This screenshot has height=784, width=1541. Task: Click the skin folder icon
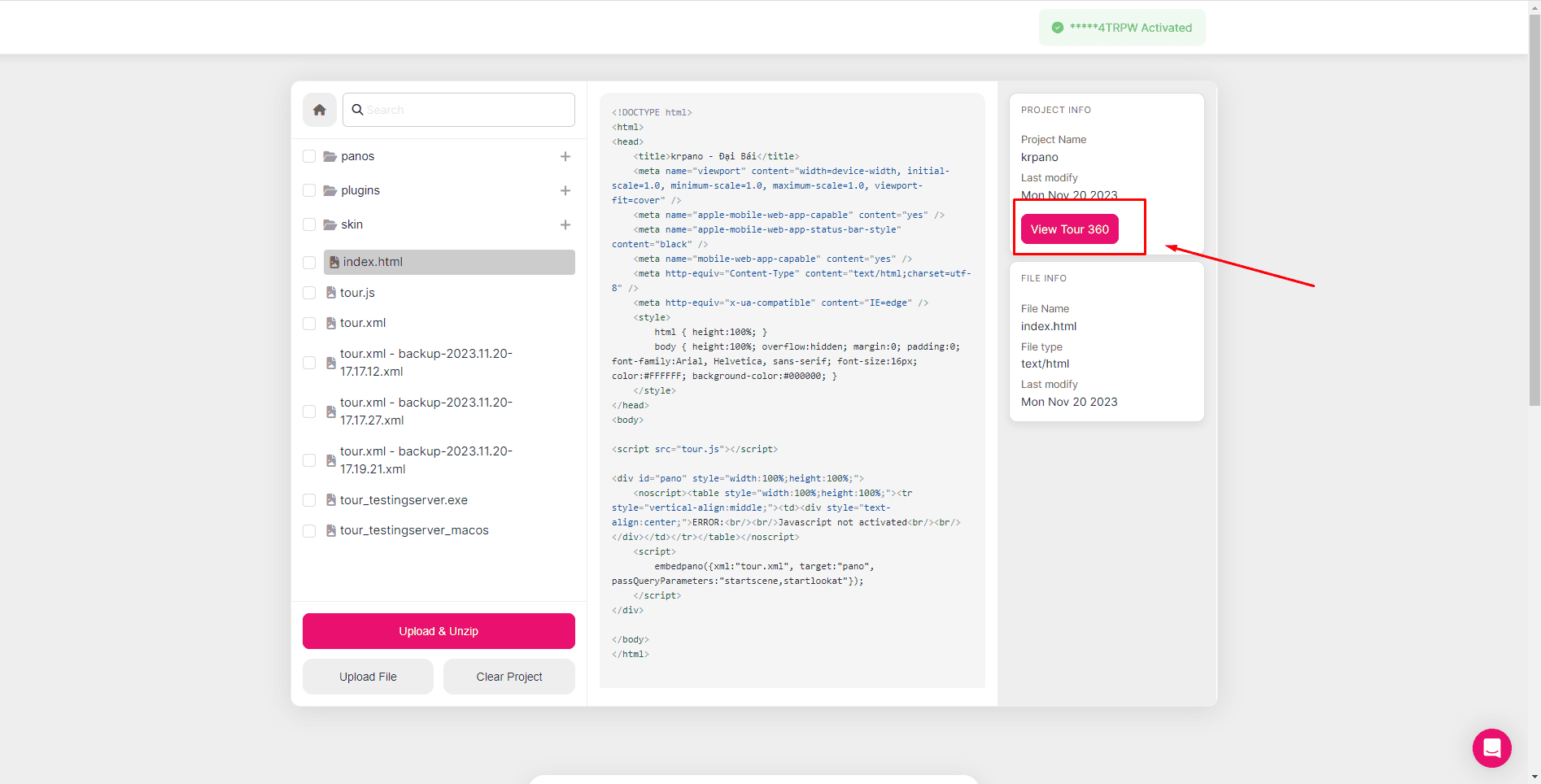[x=330, y=224]
